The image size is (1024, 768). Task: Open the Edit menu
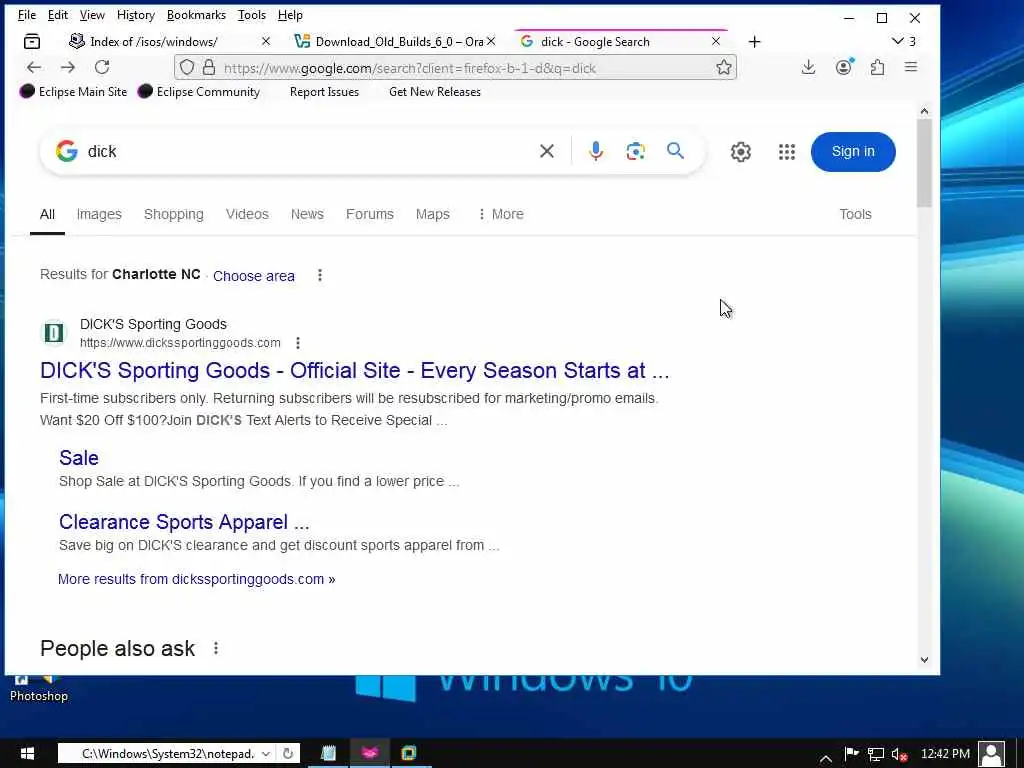coord(57,15)
